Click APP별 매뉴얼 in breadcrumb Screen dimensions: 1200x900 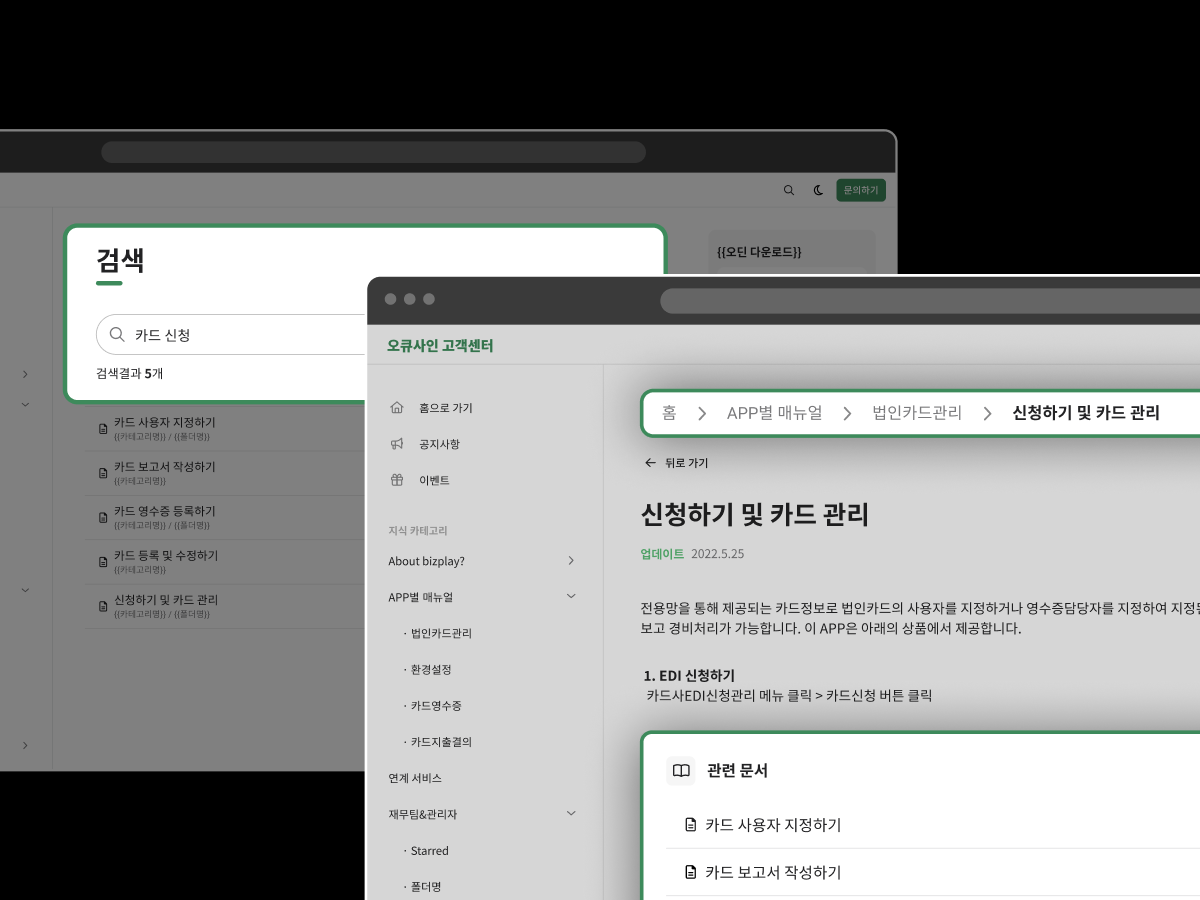pos(775,412)
